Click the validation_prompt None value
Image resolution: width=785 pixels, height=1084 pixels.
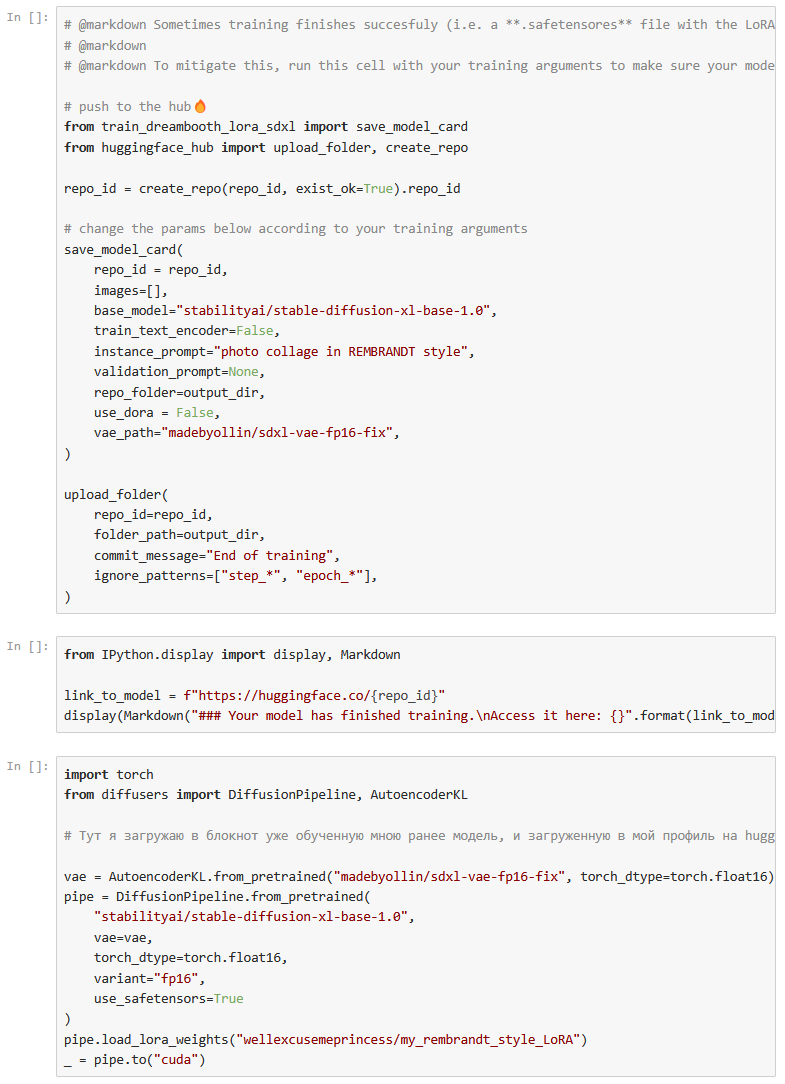pos(245,372)
